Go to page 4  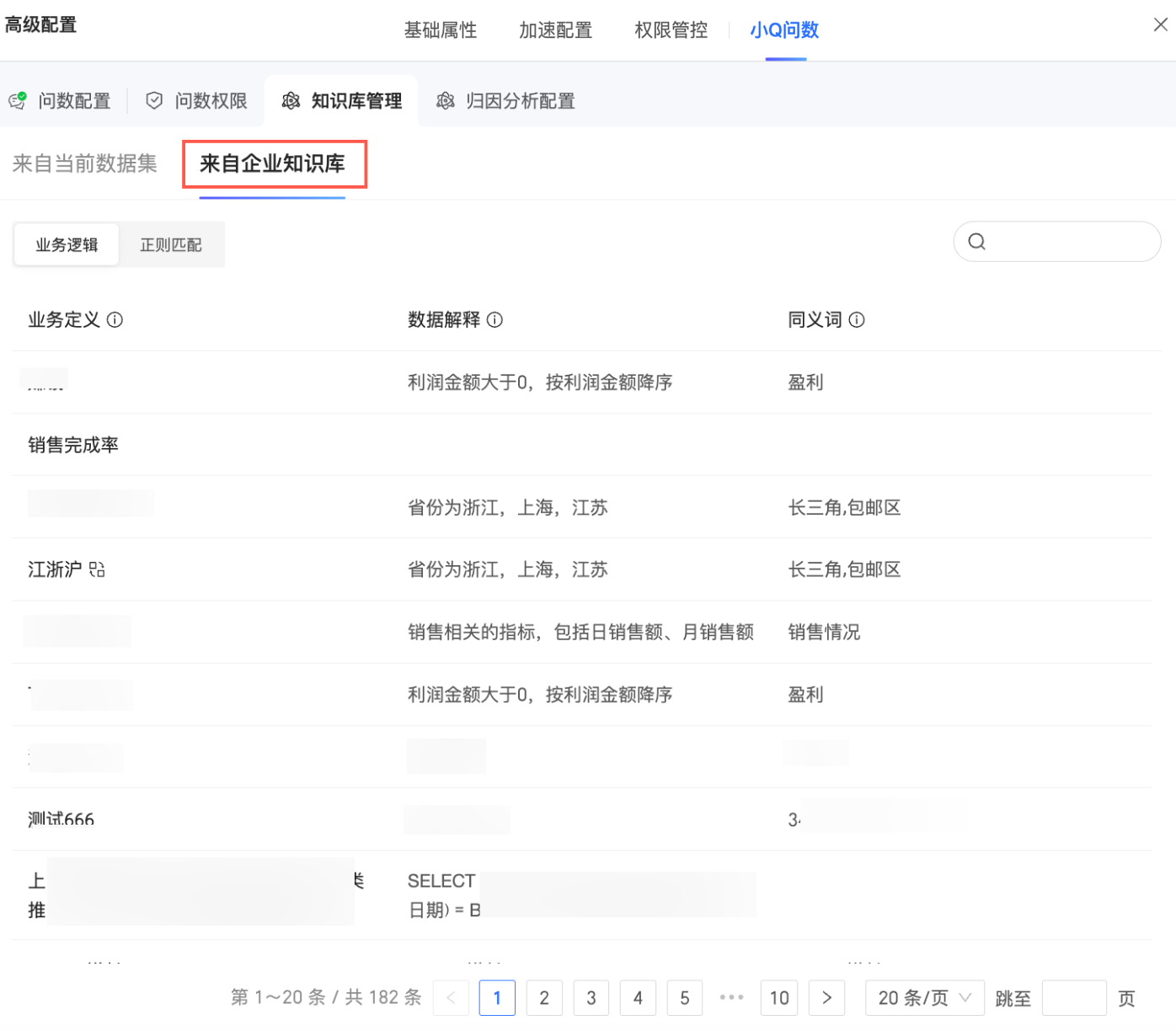pyautogui.click(x=638, y=998)
